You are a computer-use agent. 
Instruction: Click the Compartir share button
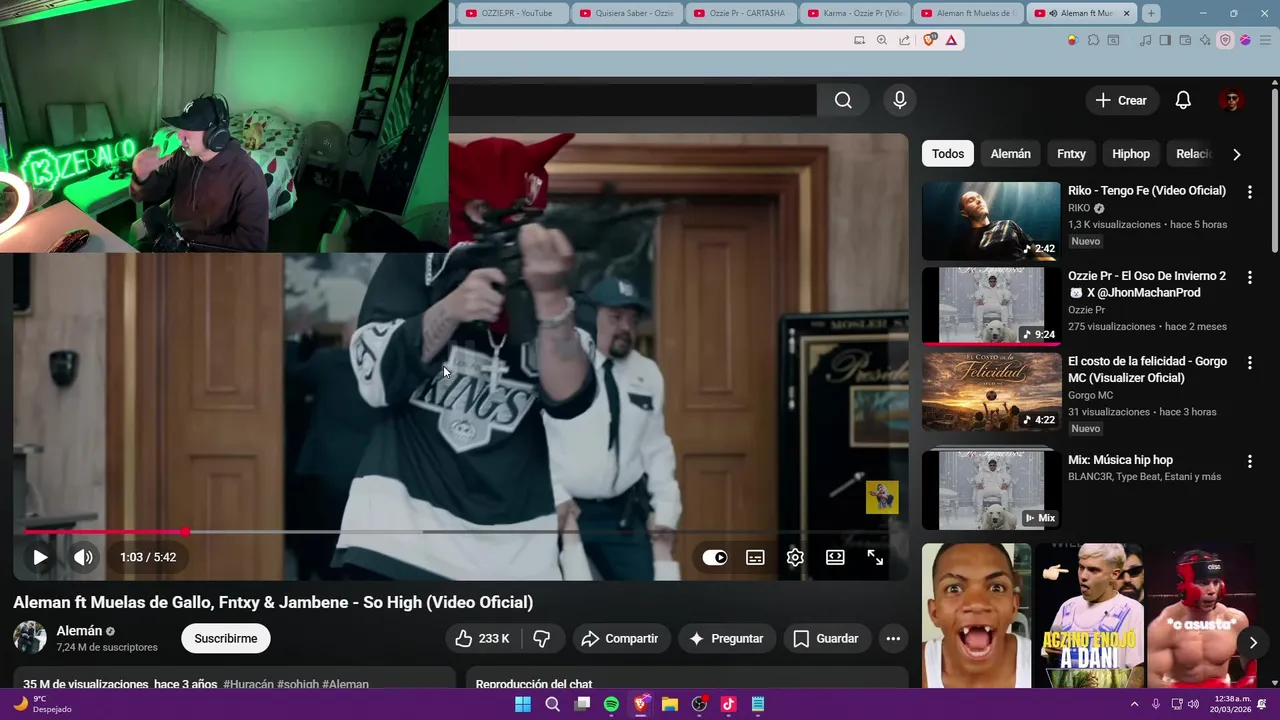[x=620, y=638]
